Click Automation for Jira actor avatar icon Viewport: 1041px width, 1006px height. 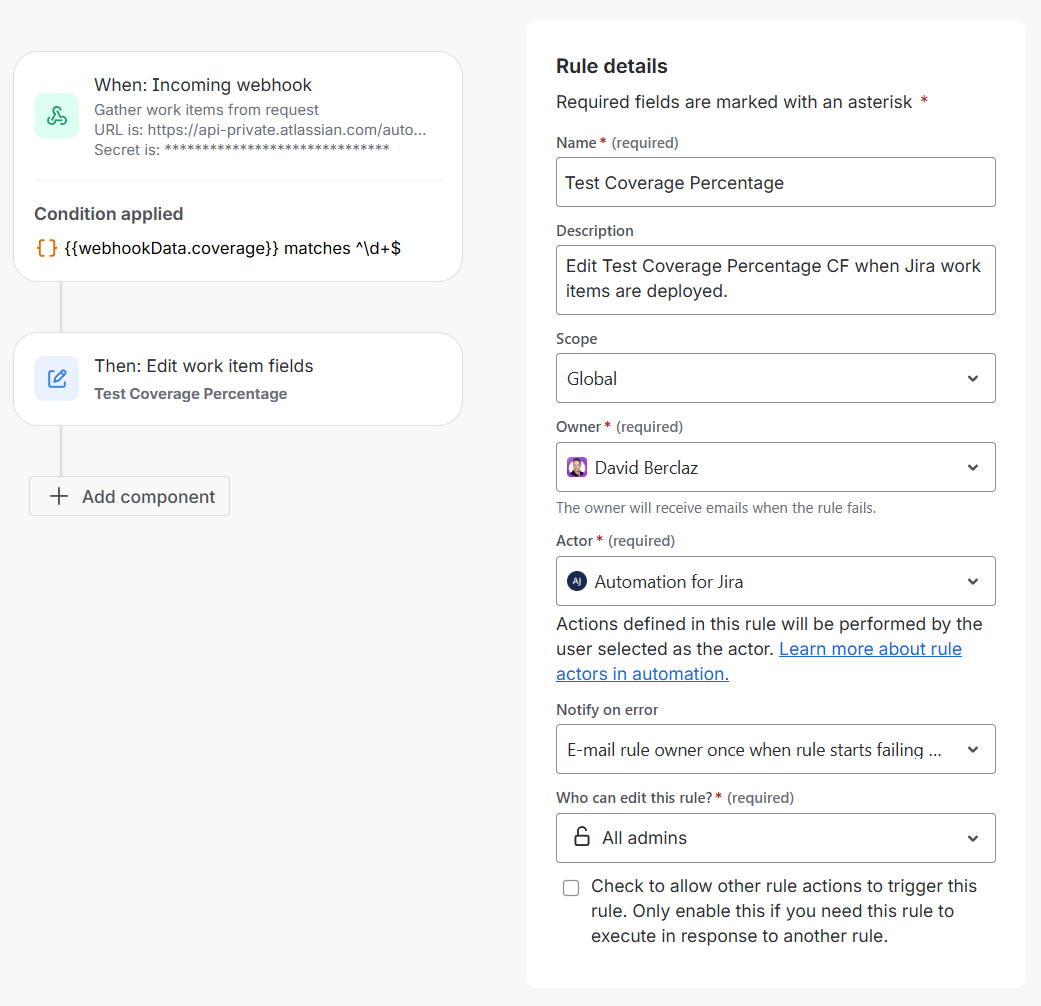[x=577, y=581]
